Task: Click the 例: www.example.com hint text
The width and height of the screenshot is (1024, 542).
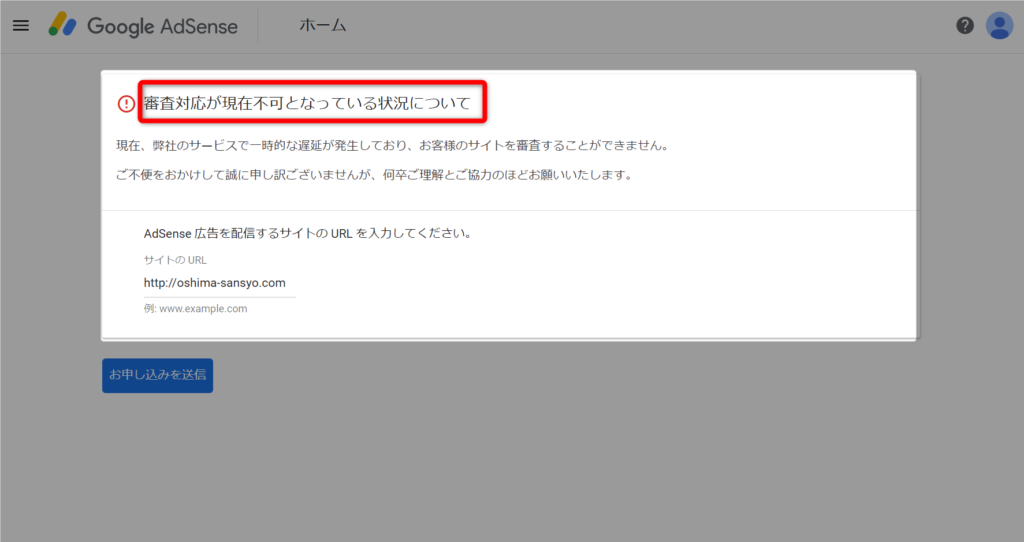Action: pos(195,309)
